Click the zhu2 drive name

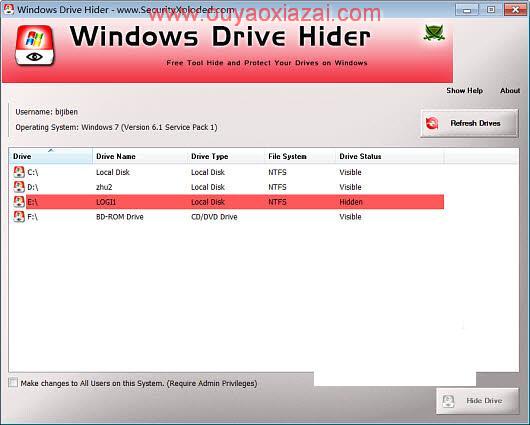[104, 187]
